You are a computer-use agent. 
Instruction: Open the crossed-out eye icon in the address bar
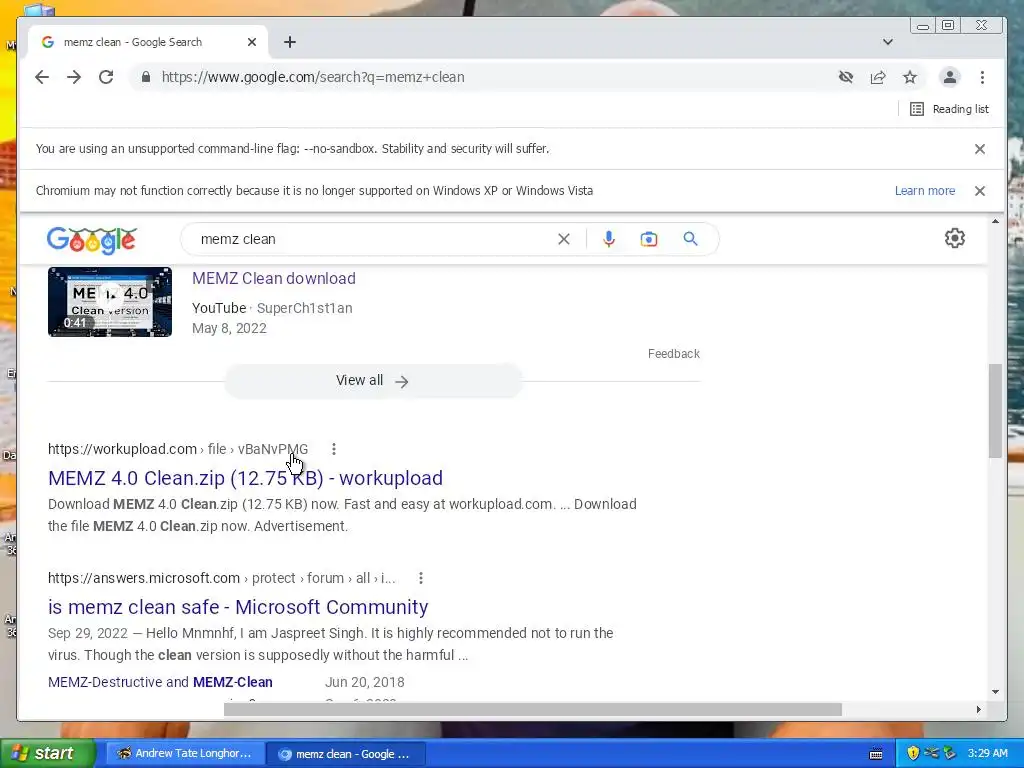click(x=846, y=77)
